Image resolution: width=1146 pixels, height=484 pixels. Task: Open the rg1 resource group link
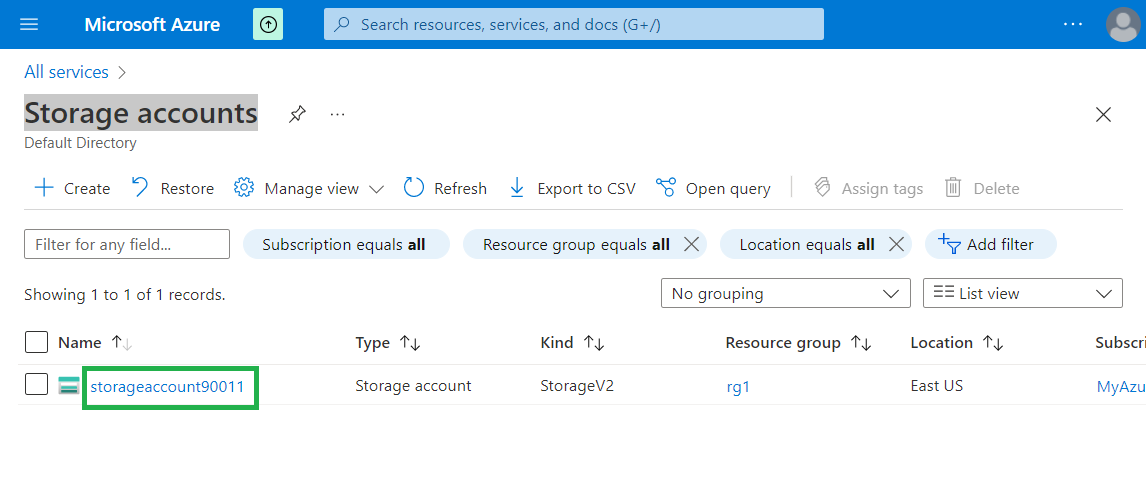point(738,387)
